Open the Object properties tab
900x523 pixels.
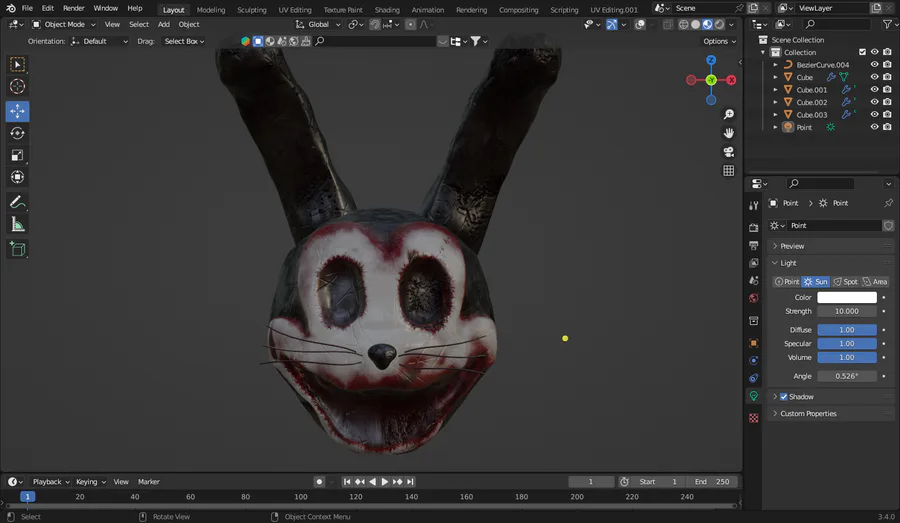point(754,343)
